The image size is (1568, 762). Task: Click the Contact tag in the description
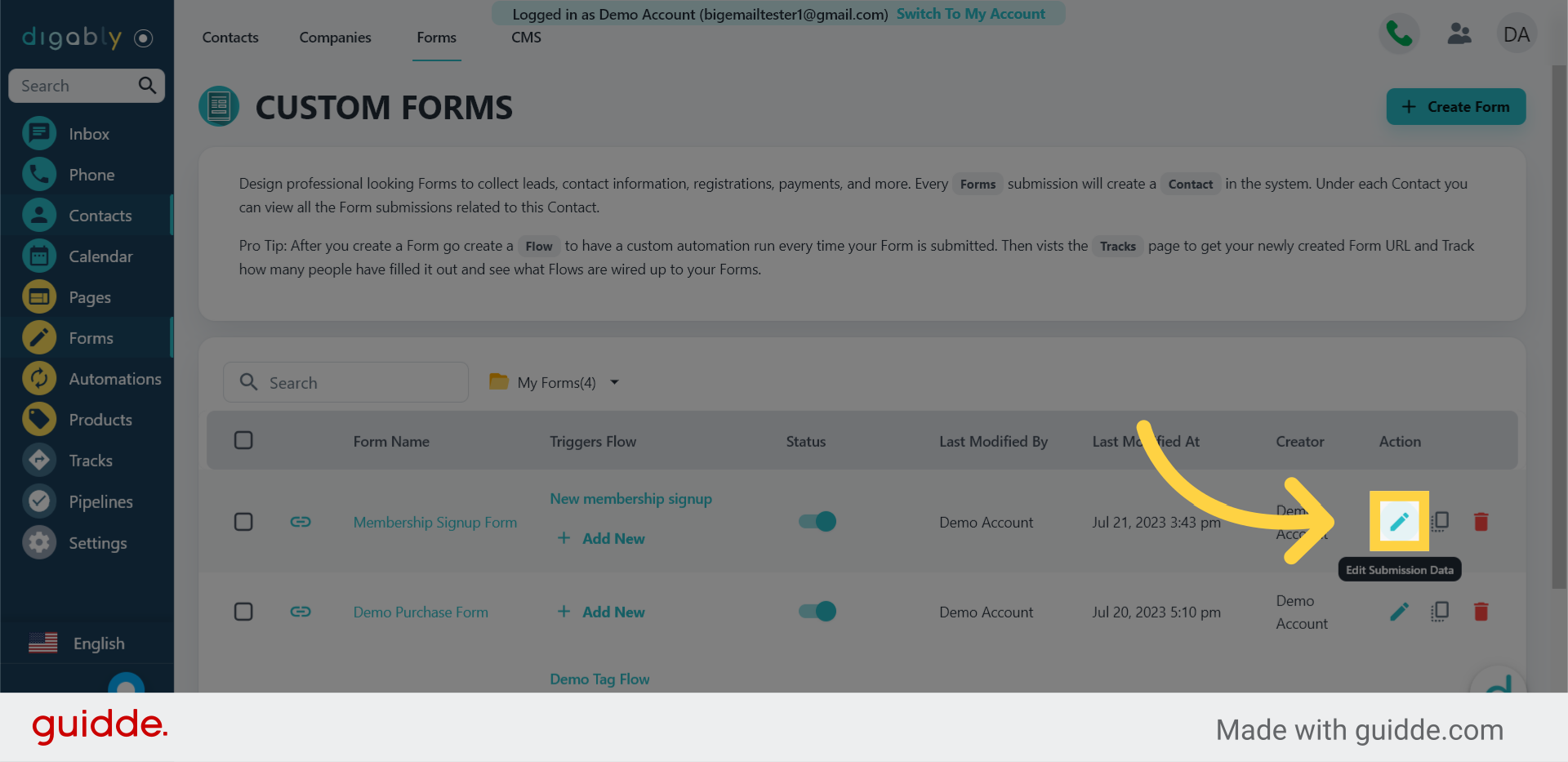pyautogui.click(x=1191, y=184)
